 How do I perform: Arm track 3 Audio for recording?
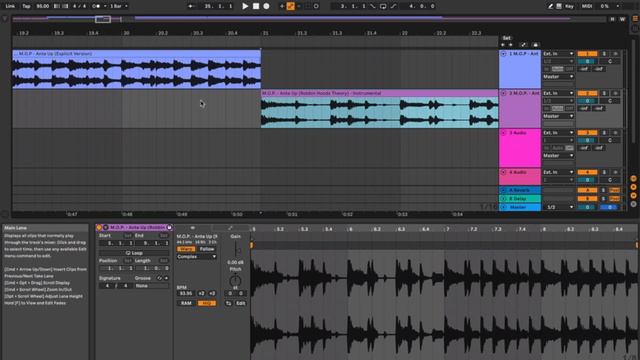616,133
